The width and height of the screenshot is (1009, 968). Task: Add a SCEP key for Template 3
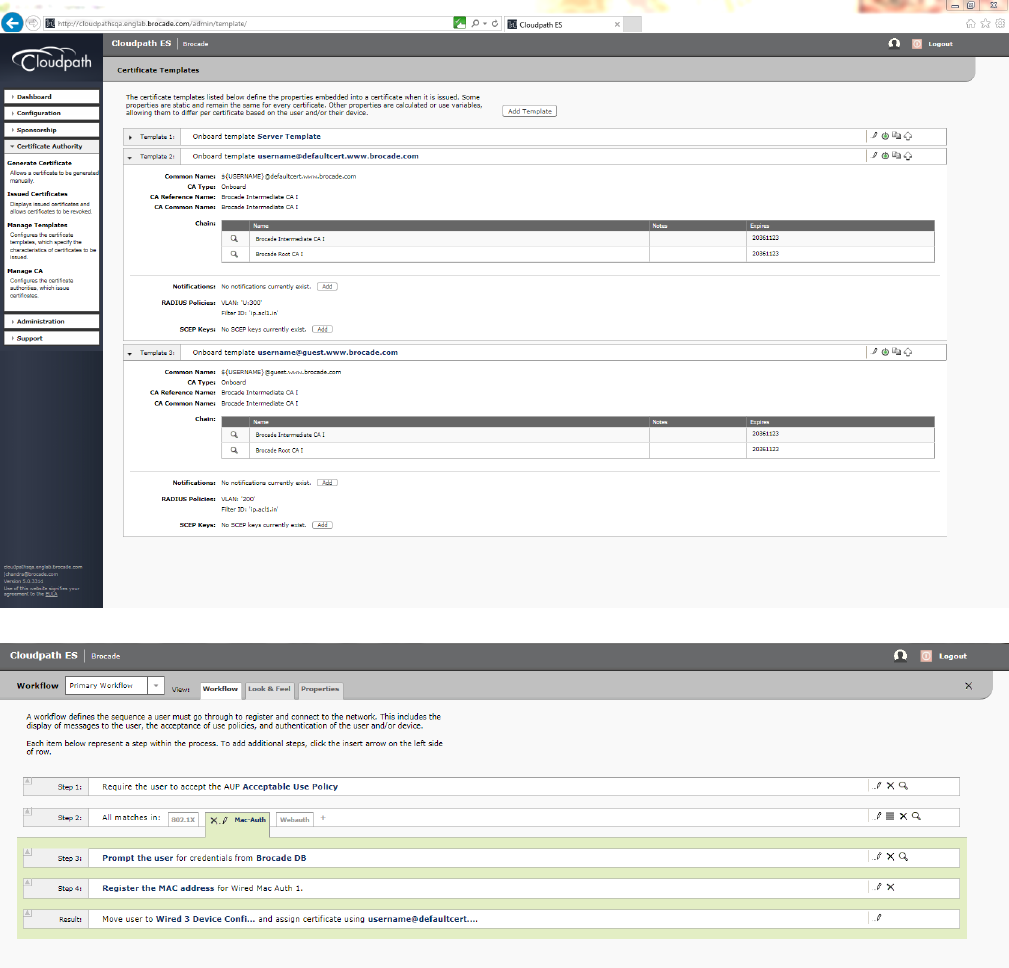click(x=322, y=525)
